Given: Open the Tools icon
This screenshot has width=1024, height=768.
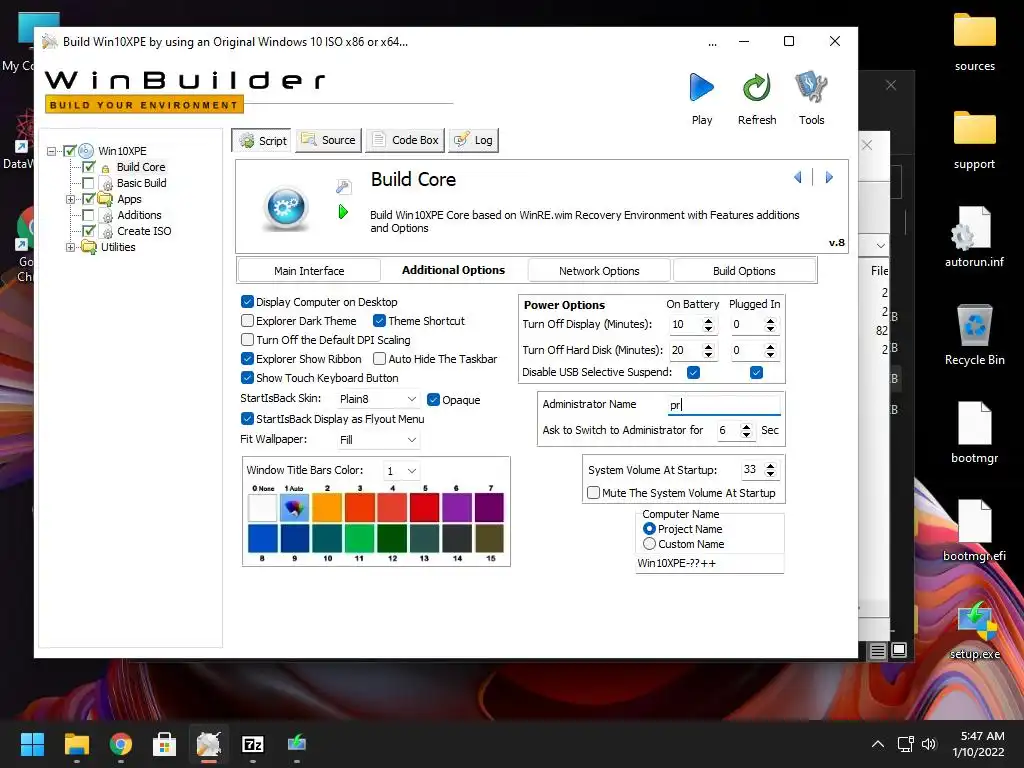Looking at the screenshot, I should click(811, 88).
